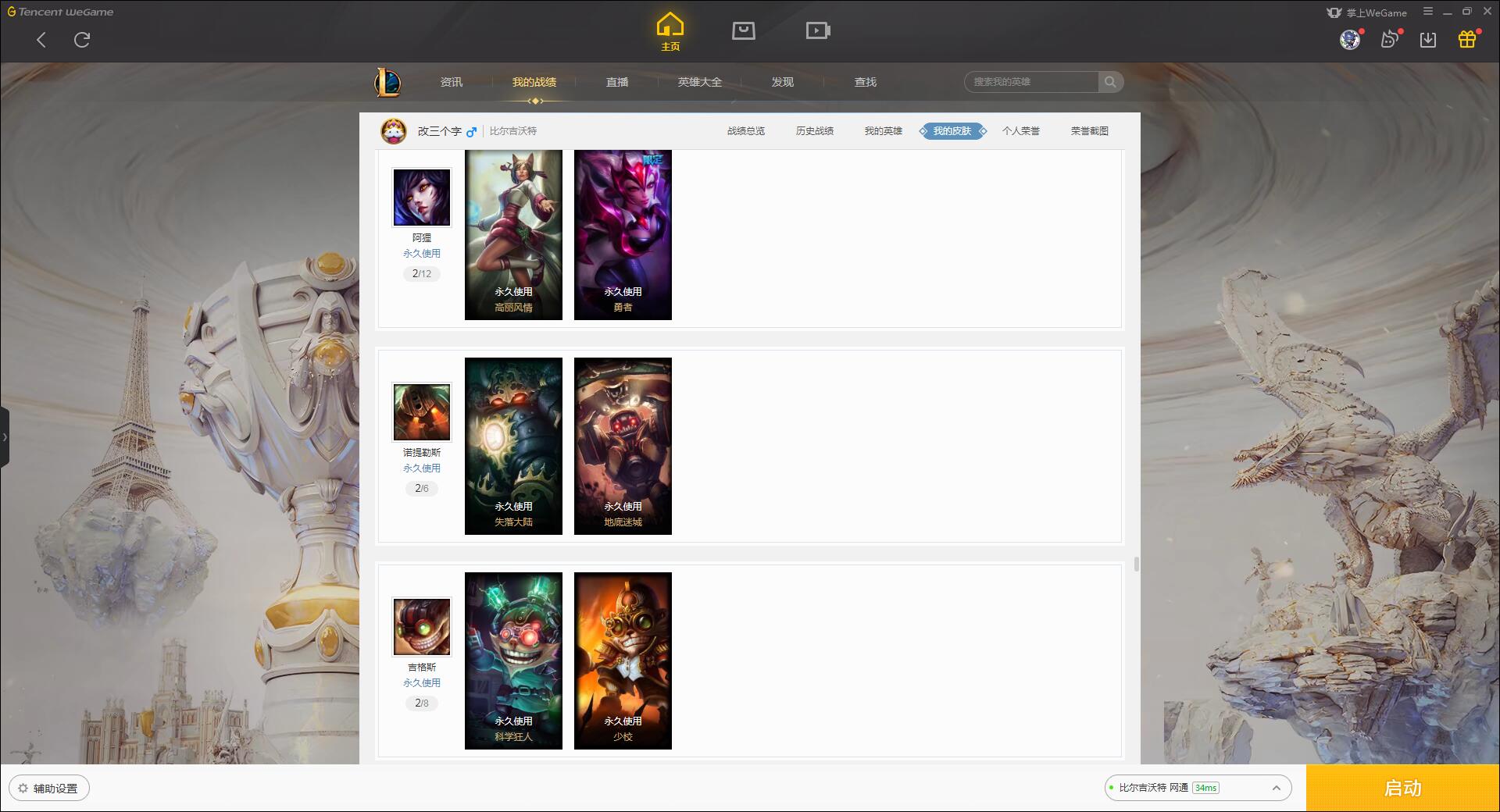Open the user avatar in top-right

coord(1350,39)
